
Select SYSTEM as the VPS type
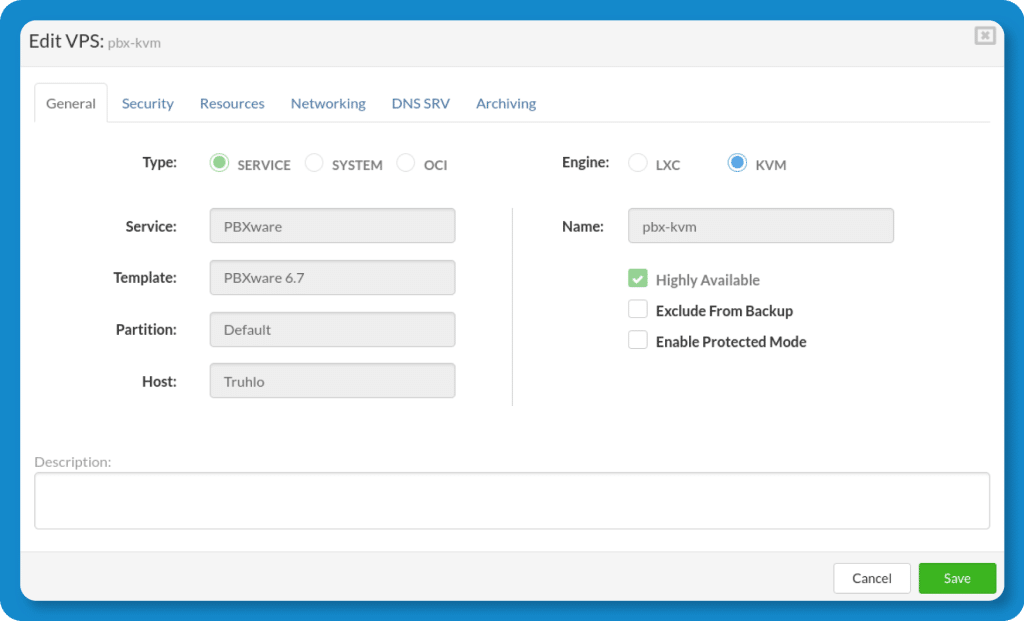[313, 163]
